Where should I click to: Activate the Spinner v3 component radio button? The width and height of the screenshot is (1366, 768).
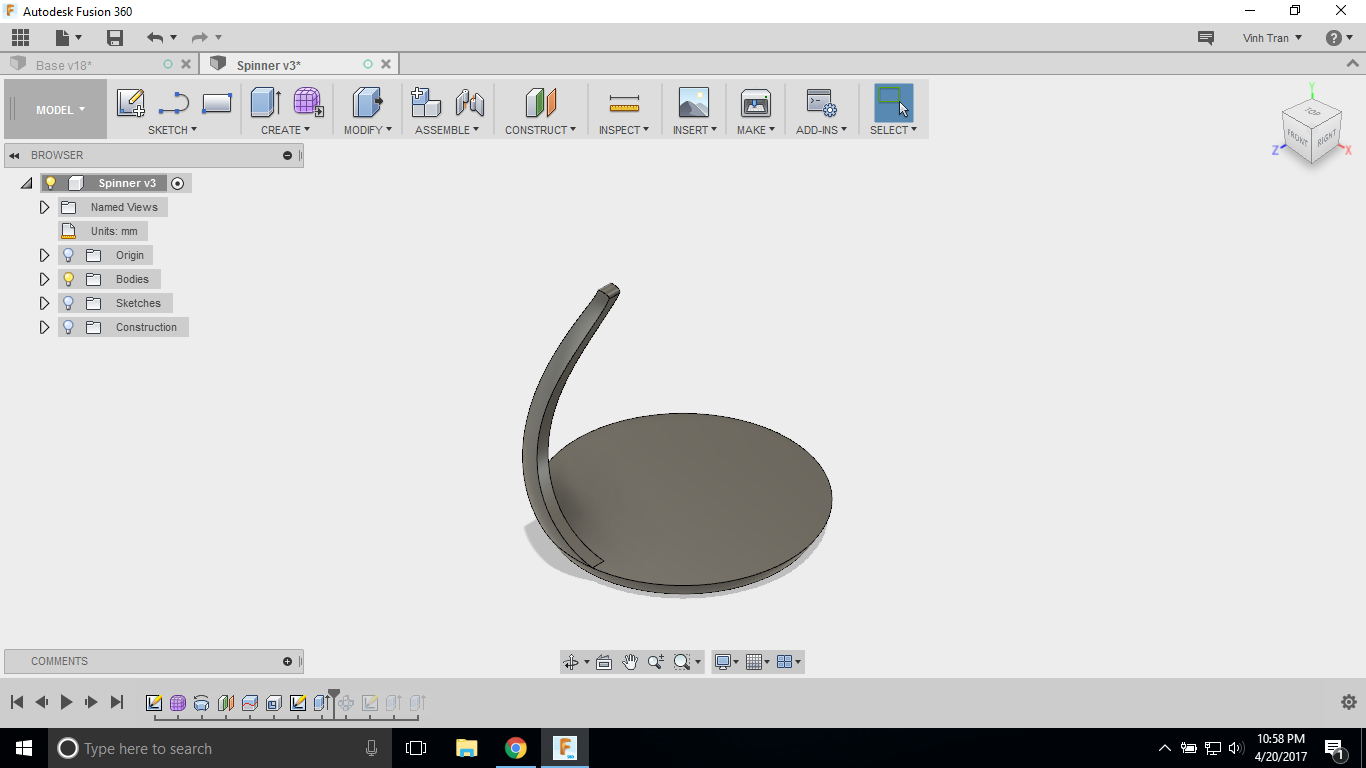click(x=178, y=183)
